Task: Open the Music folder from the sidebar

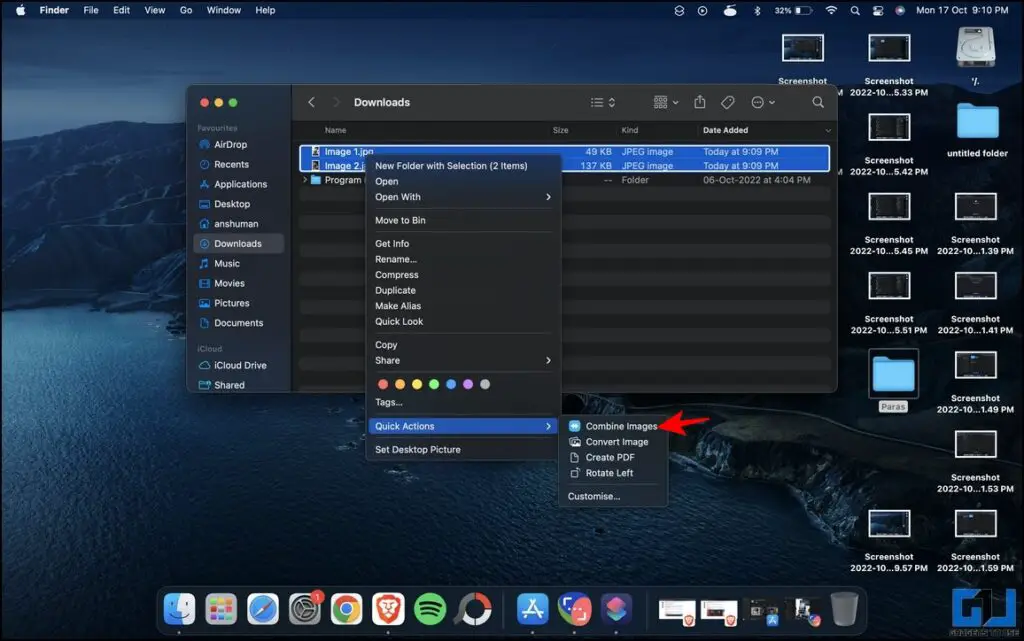Action: coord(232,263)
